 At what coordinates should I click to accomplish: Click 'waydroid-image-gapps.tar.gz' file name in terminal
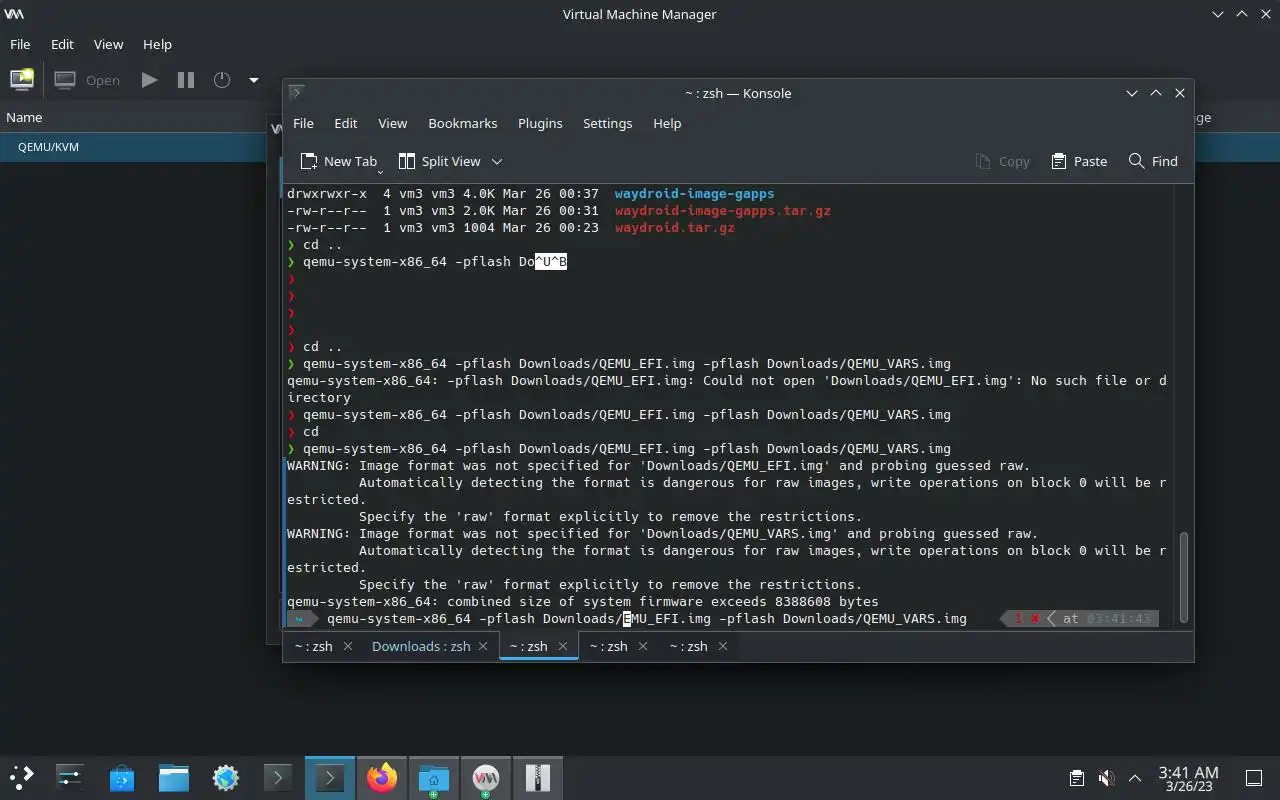pyautogui.click(x=722, y=211)
